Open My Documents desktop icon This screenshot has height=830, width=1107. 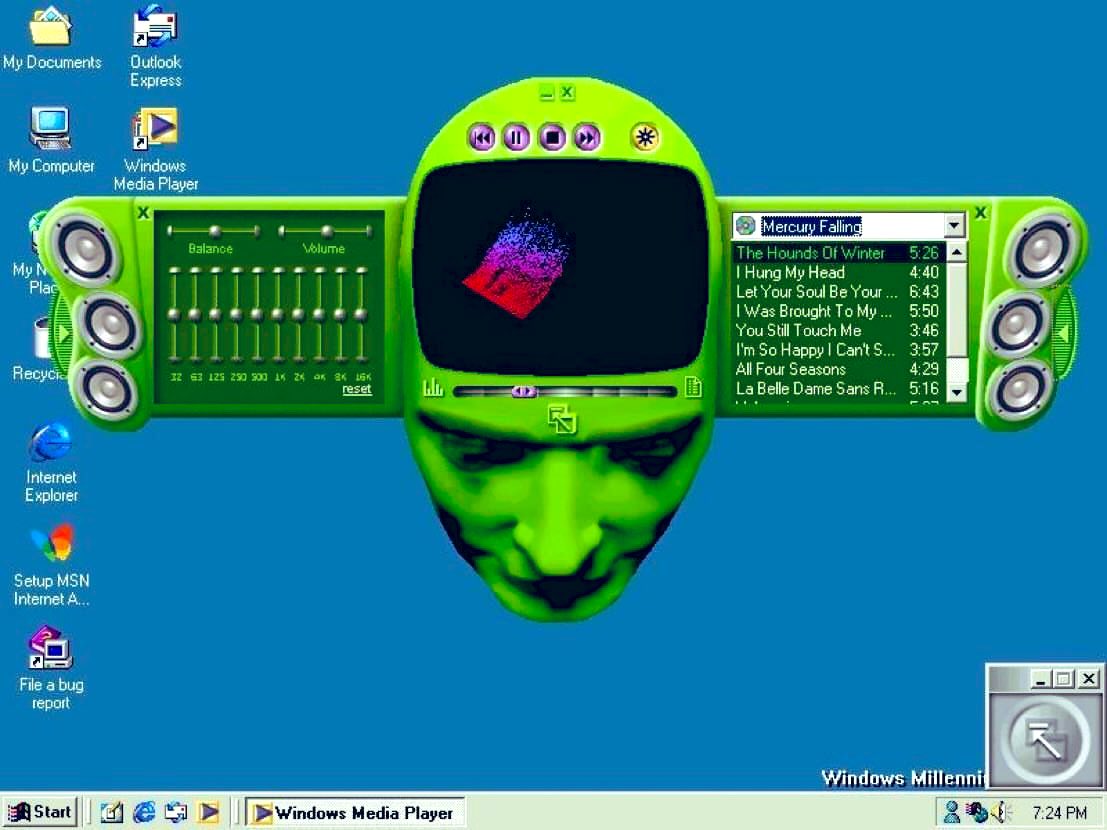(x=52, y=38)
